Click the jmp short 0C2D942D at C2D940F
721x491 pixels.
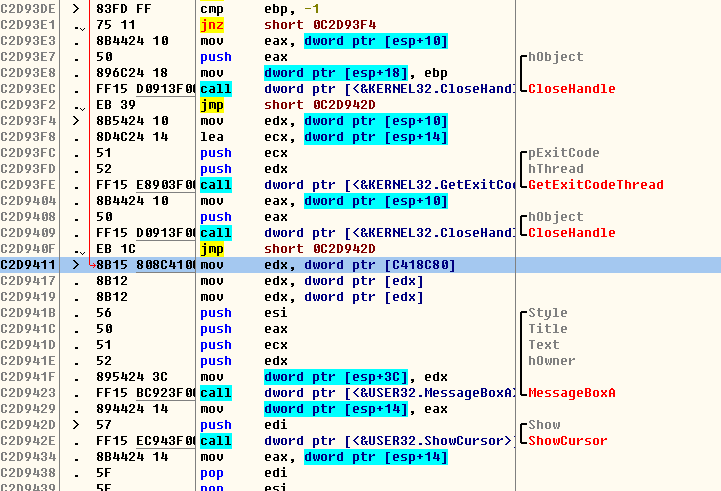click(288, 249)
